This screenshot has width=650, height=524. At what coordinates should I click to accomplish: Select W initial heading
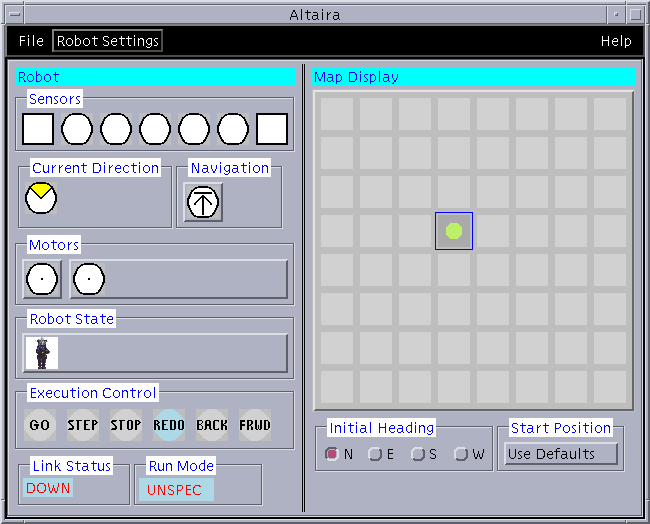tap(469, 454)
